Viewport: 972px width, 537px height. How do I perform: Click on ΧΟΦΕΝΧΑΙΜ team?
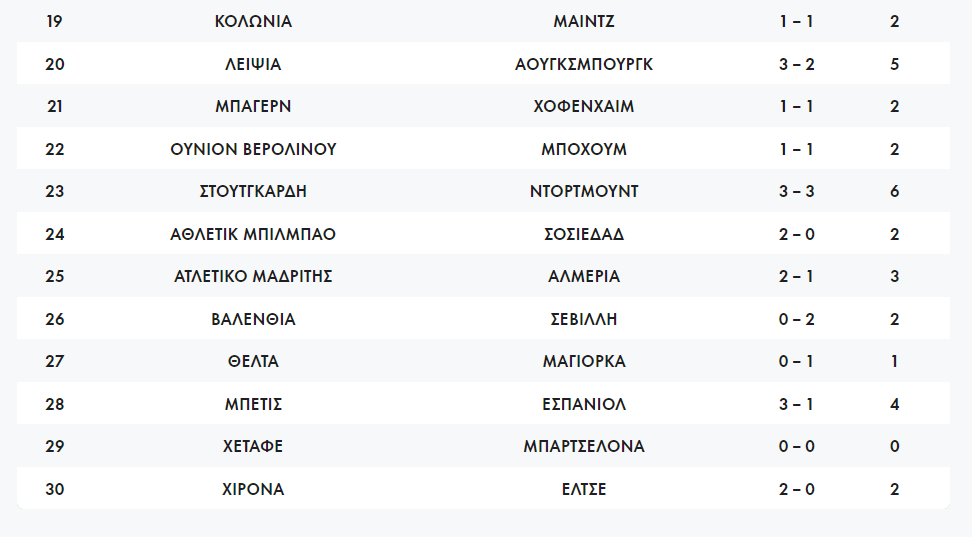pos(584,106)
